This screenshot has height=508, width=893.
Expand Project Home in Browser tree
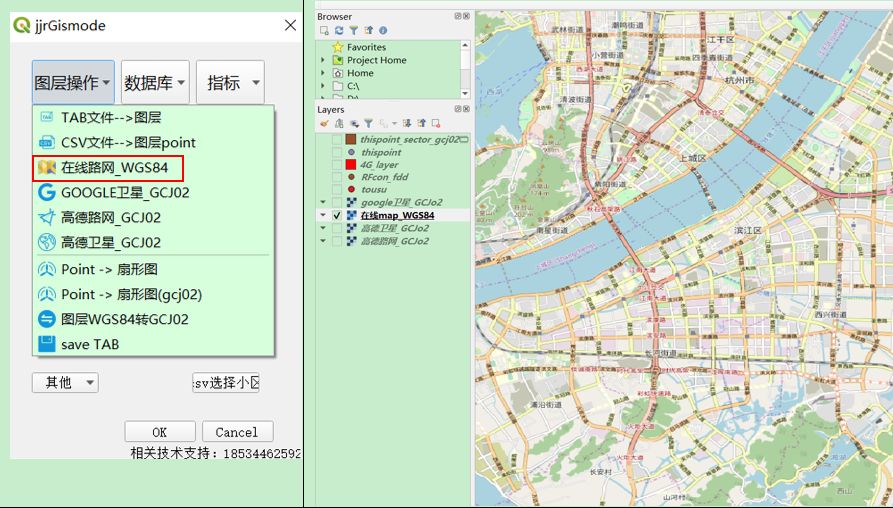323,60
